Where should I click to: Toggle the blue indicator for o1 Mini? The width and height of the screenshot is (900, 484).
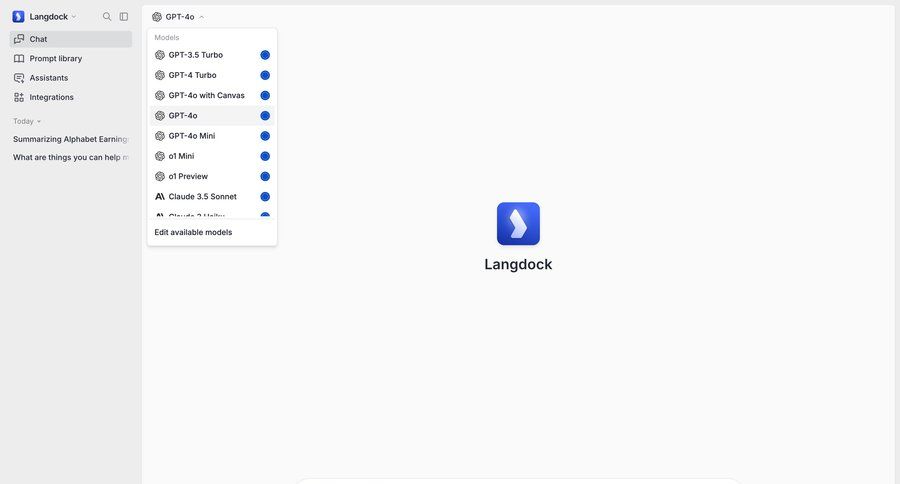coord(265,156)
